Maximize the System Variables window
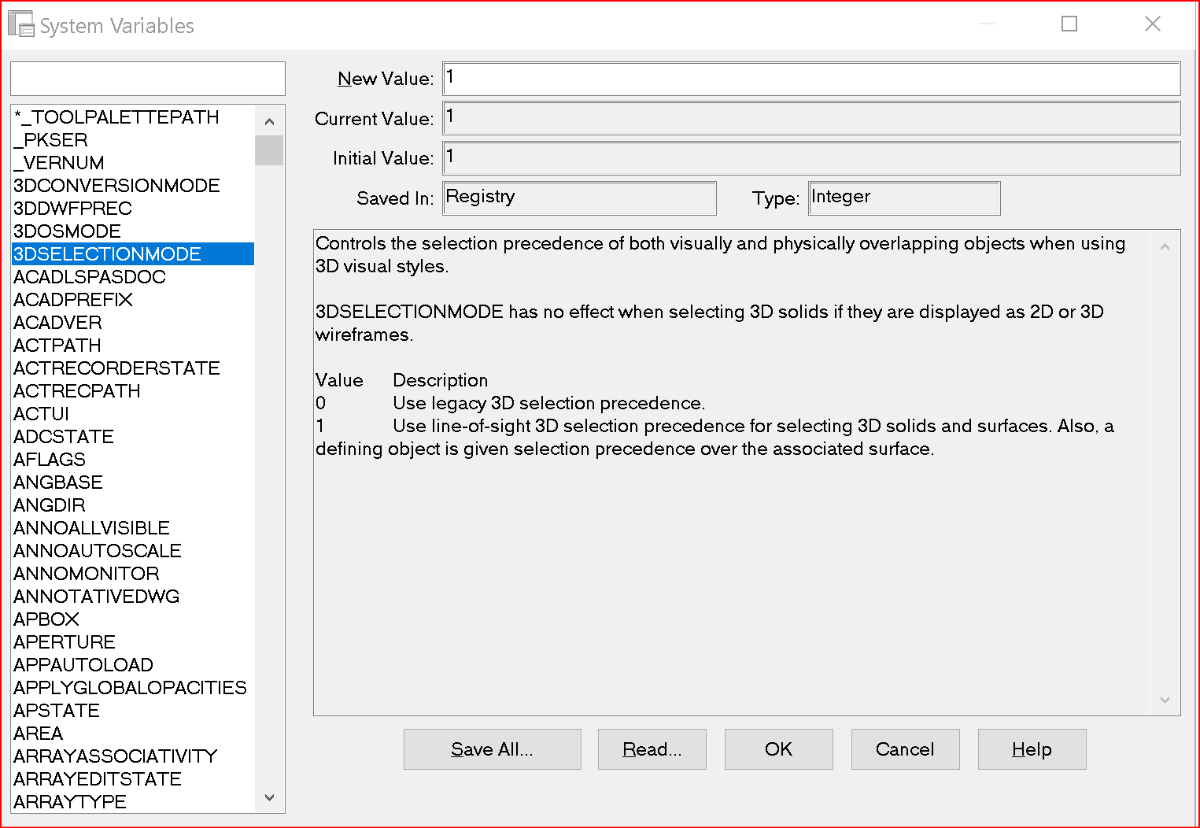 (x=1069, y=24)
